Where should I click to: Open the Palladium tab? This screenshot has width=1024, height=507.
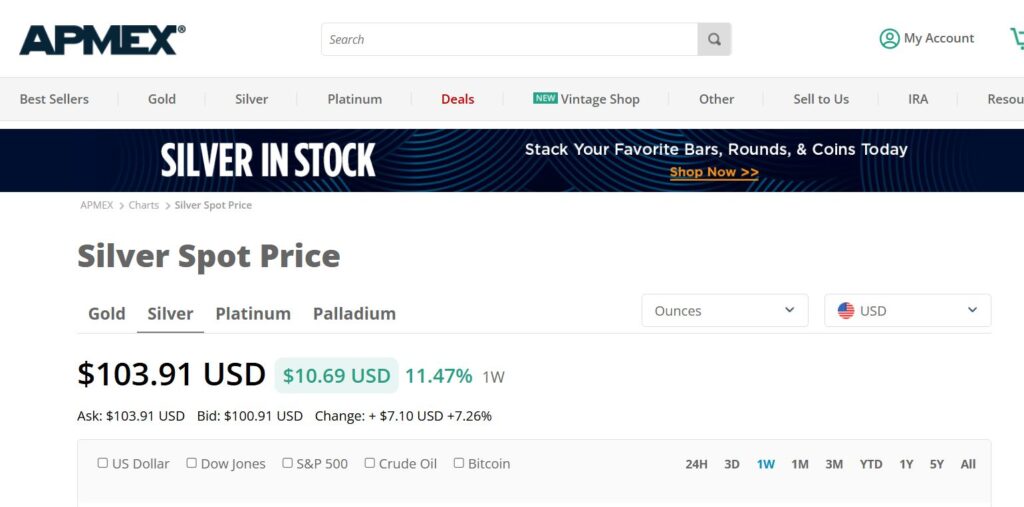pos(354,313)
